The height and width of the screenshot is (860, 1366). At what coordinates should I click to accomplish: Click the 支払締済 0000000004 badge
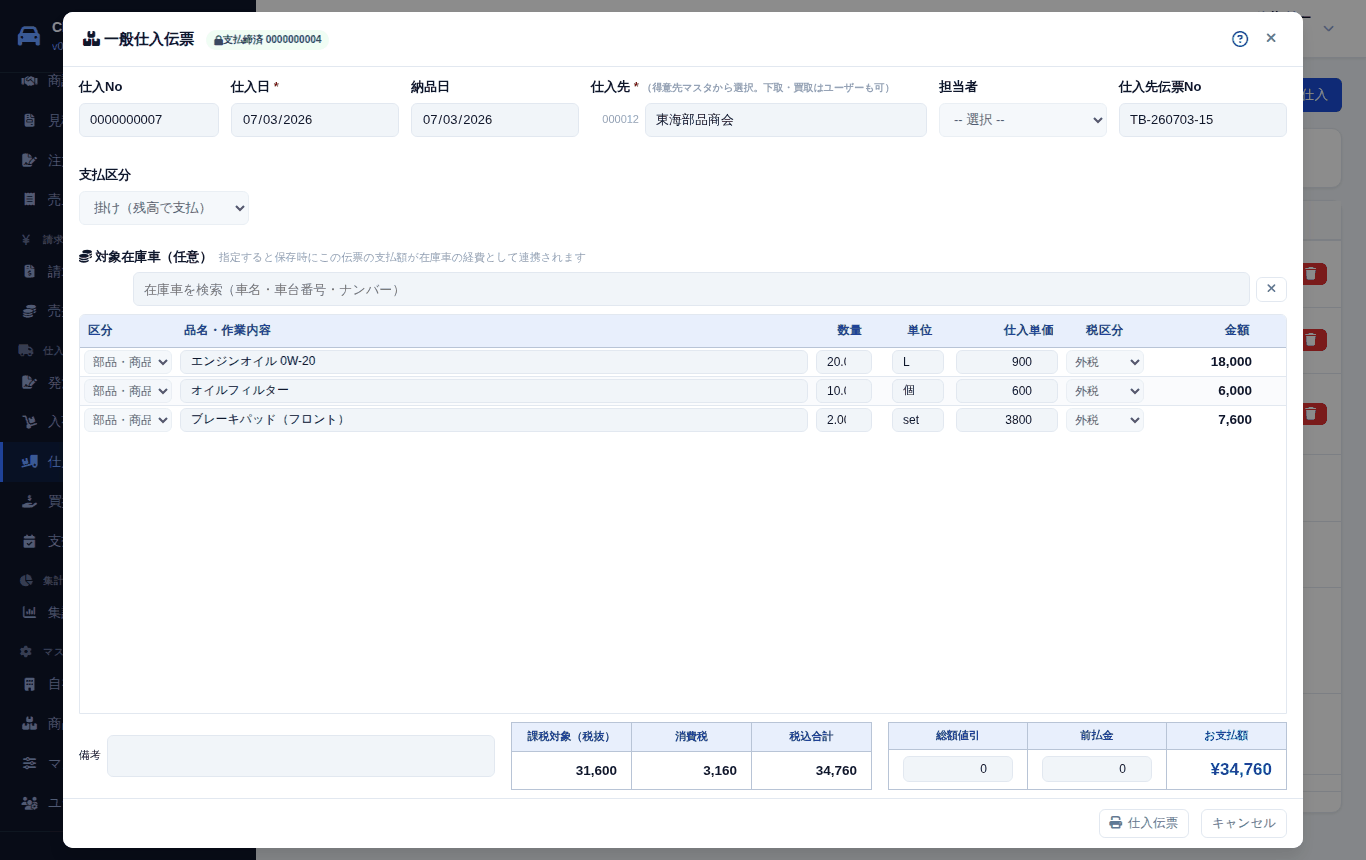pos(267,39)
